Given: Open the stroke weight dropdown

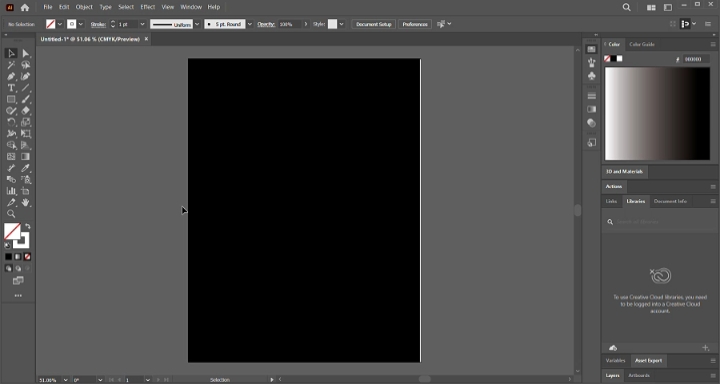Looking at the screenshot, I should [142, 24].
